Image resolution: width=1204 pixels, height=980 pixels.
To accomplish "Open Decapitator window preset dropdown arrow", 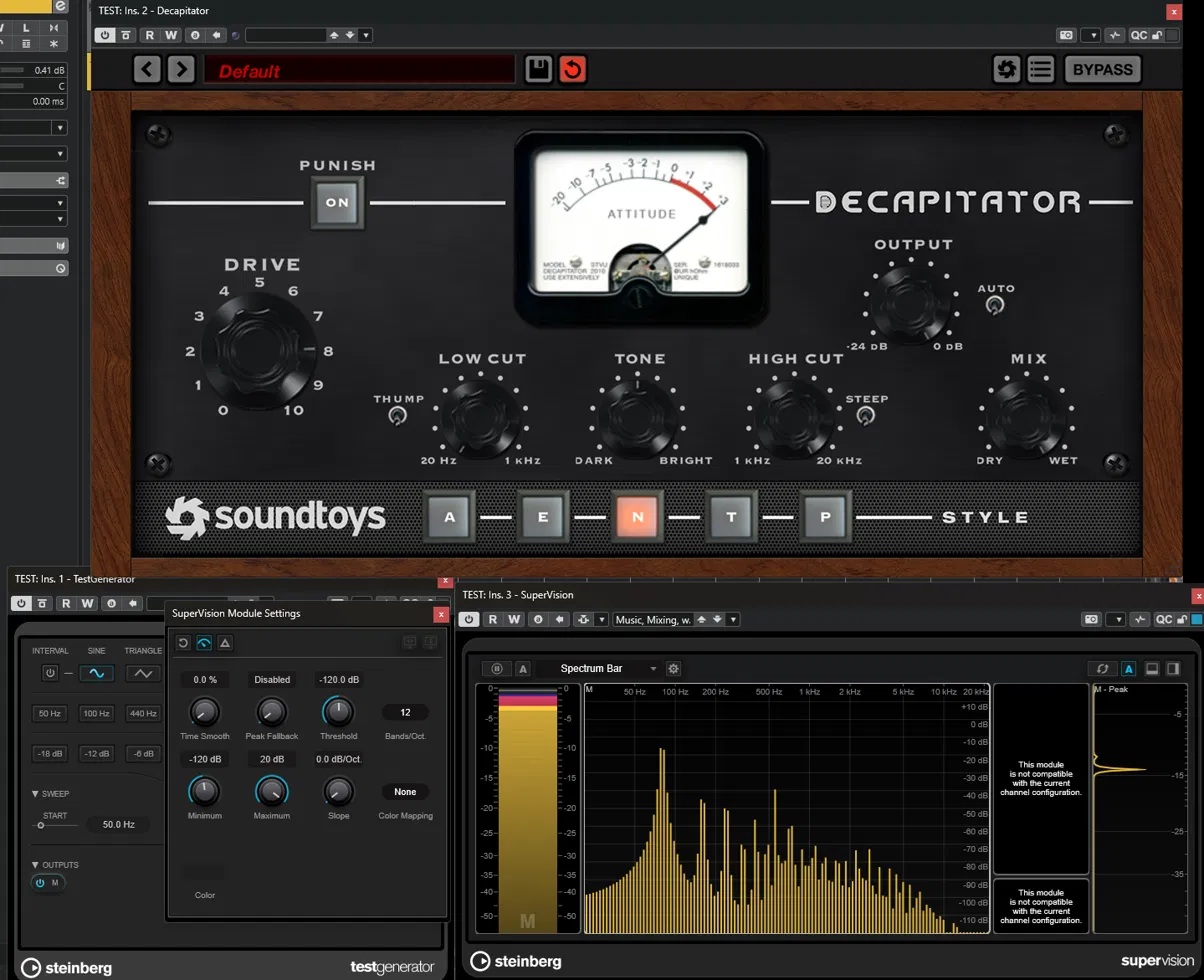I will 366,35.
